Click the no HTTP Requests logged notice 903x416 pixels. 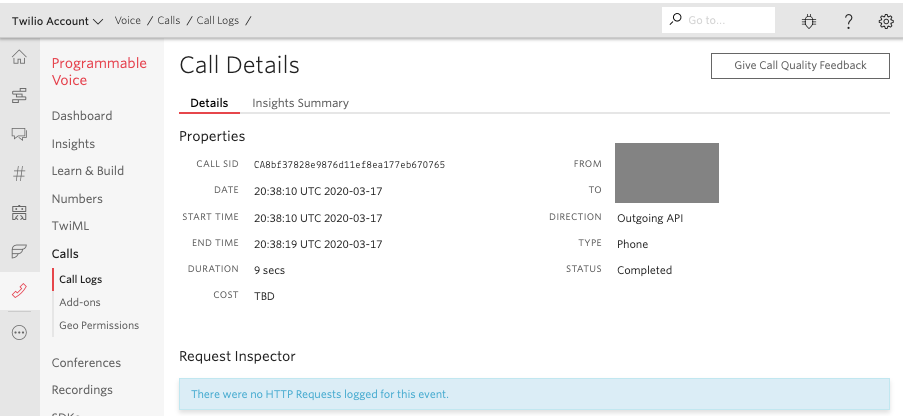(x=534, y=394)
